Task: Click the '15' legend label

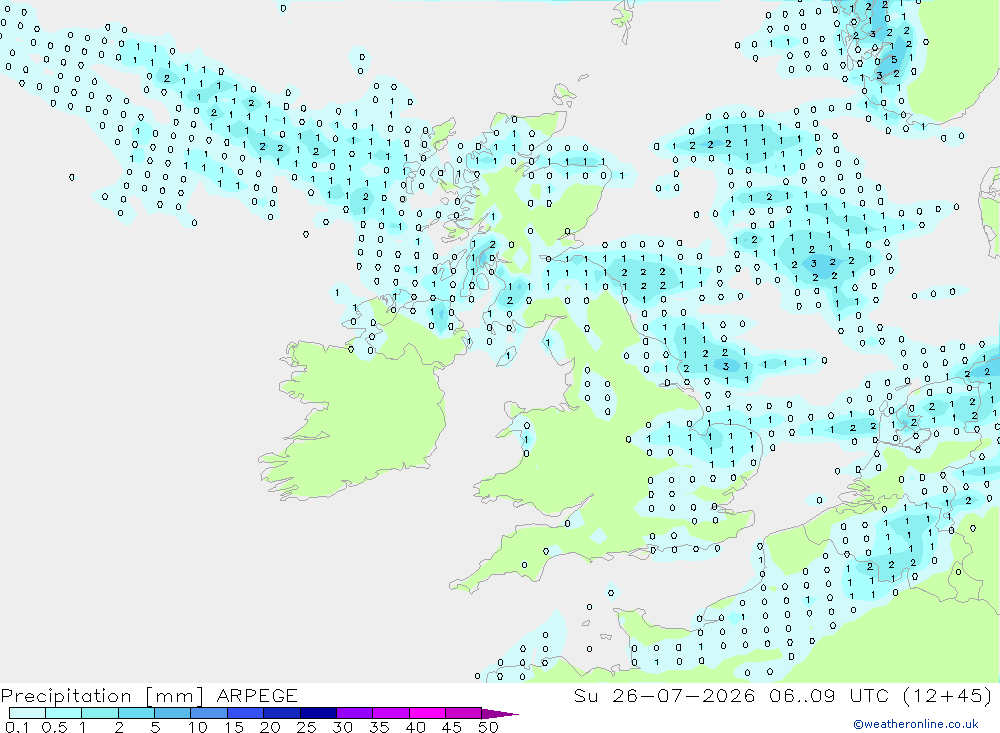Action: coord(234,727)
